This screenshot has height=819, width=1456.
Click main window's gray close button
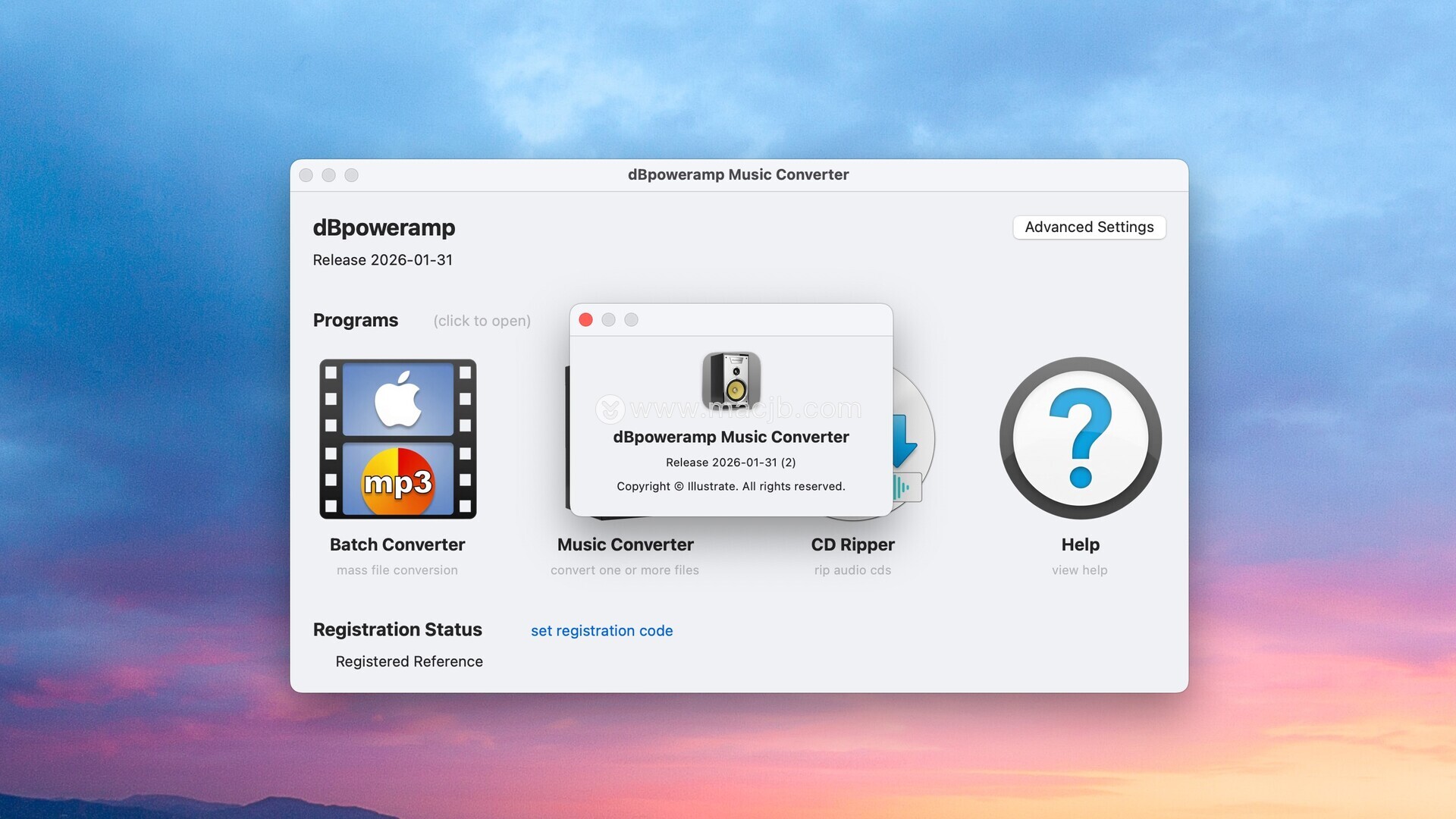(x=306, y=175)
